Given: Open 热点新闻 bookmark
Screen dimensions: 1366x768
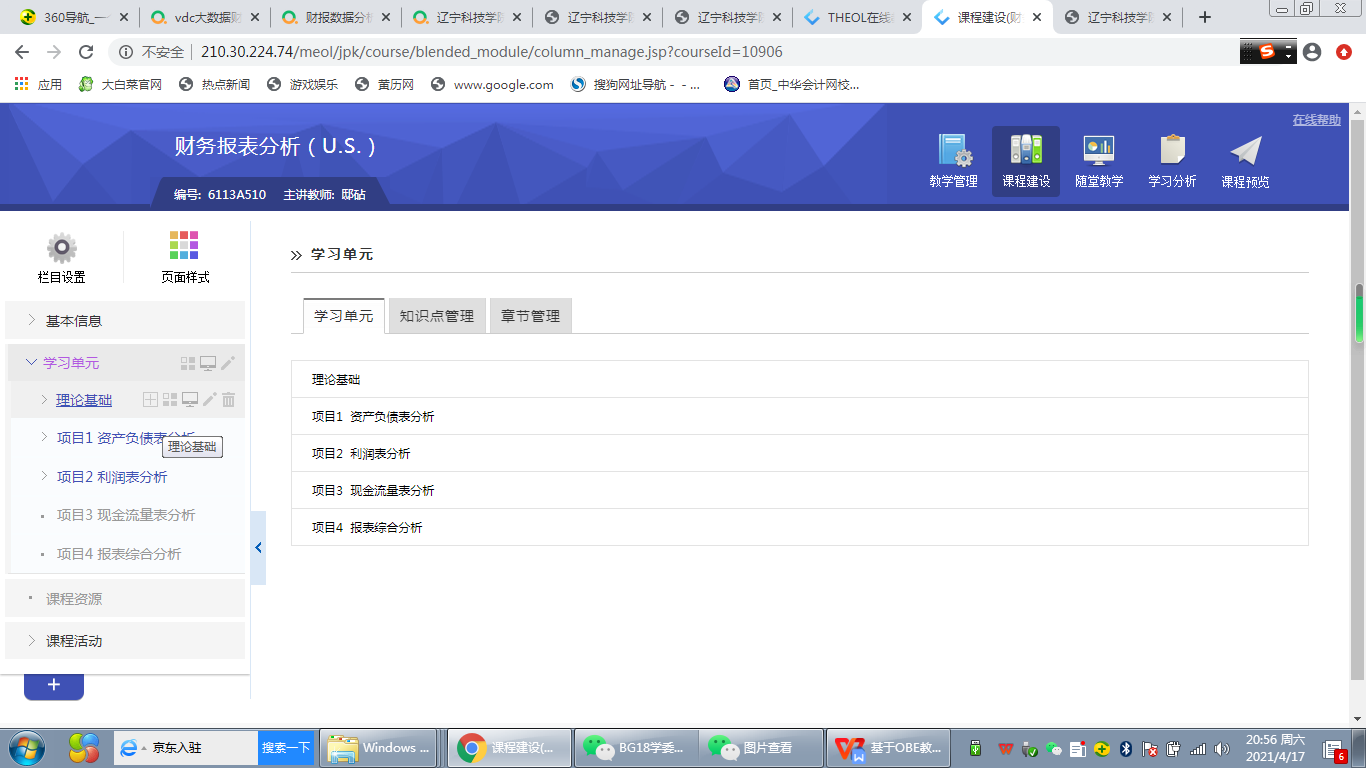Looking at the screenshot, I should click(215, 85).
